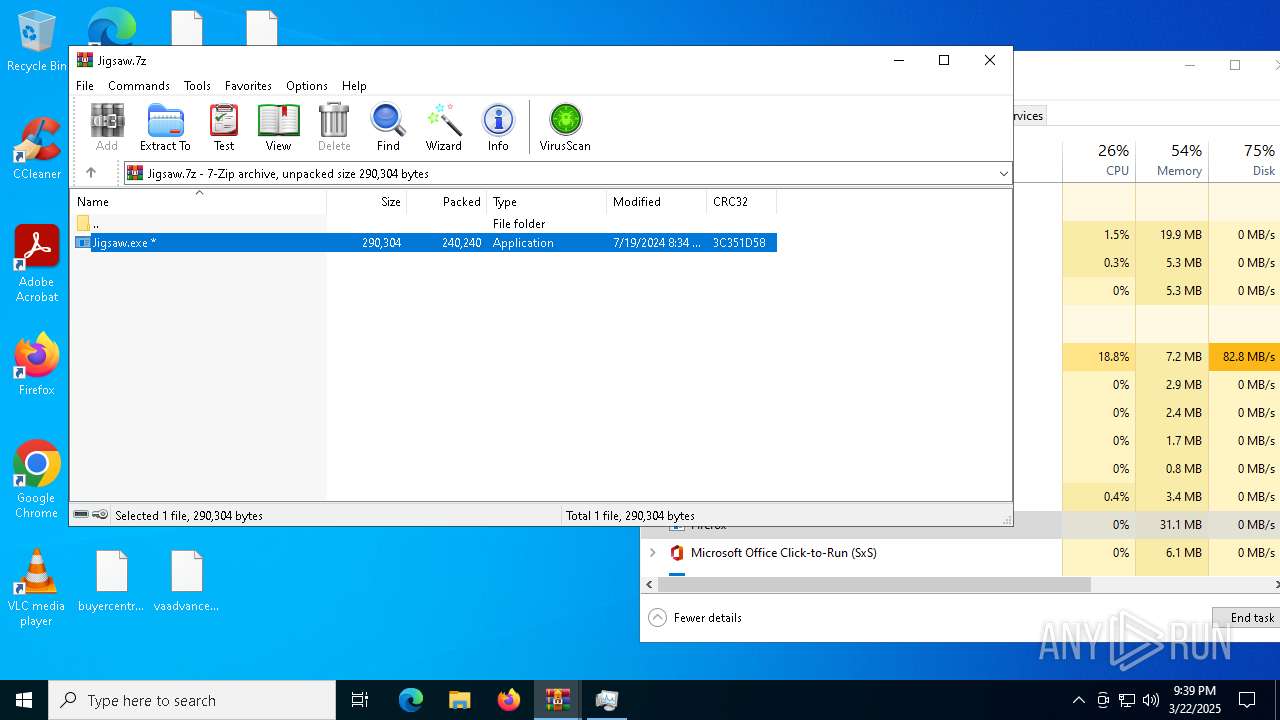Screen dimensions: 1280x720
Task: Open Recycle Bin desktop icon
Action: (37, 43)
